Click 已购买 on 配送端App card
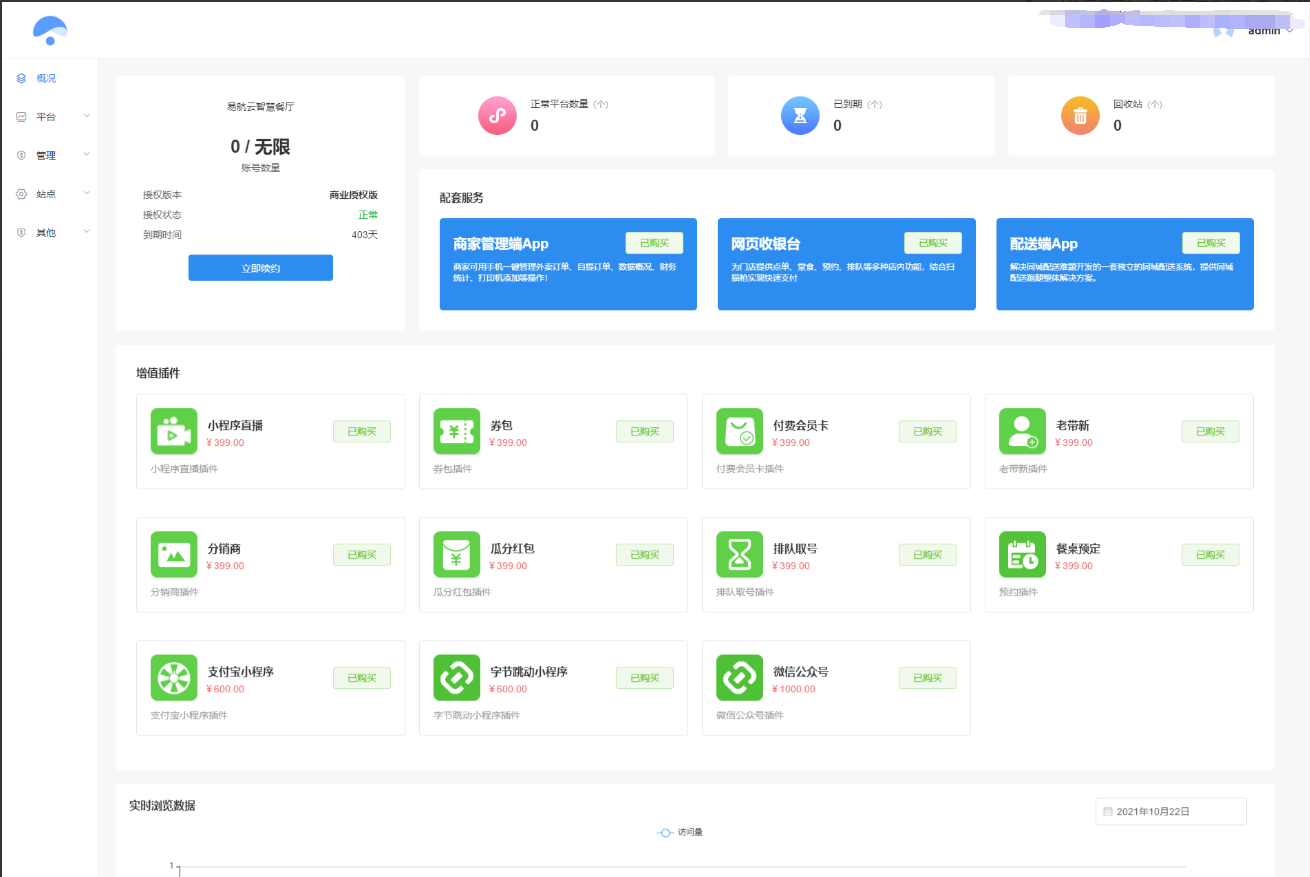Screen dimensions: 1310x877 (x=1211, y=243)
